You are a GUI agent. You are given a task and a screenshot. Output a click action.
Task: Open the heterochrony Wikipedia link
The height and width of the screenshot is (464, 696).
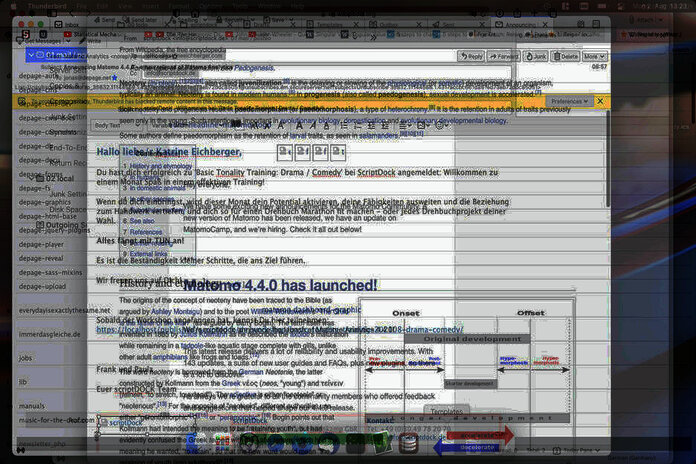(407, 109)
